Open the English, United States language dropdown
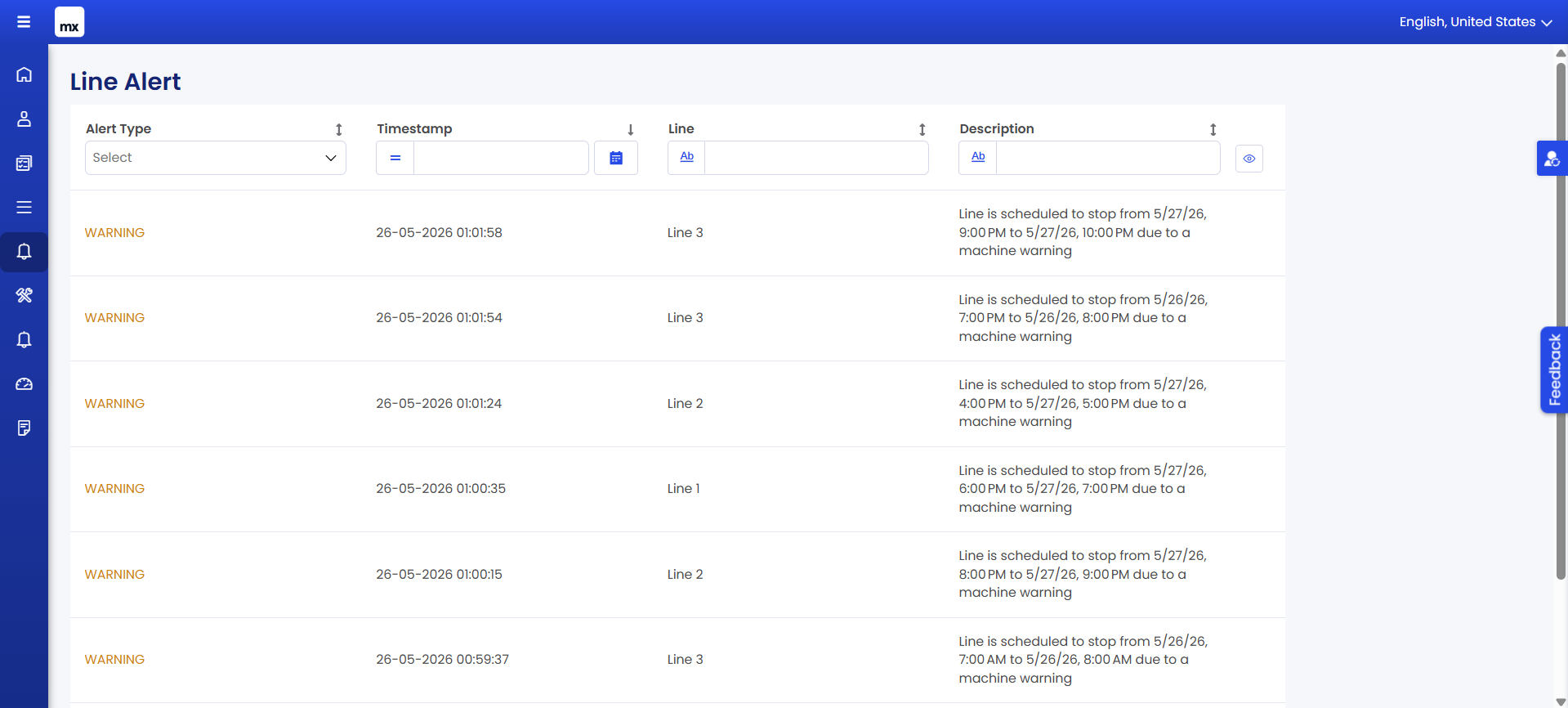Viewport: 1568px width, 708px height. pyautogui.click(x=1475, y=22)
